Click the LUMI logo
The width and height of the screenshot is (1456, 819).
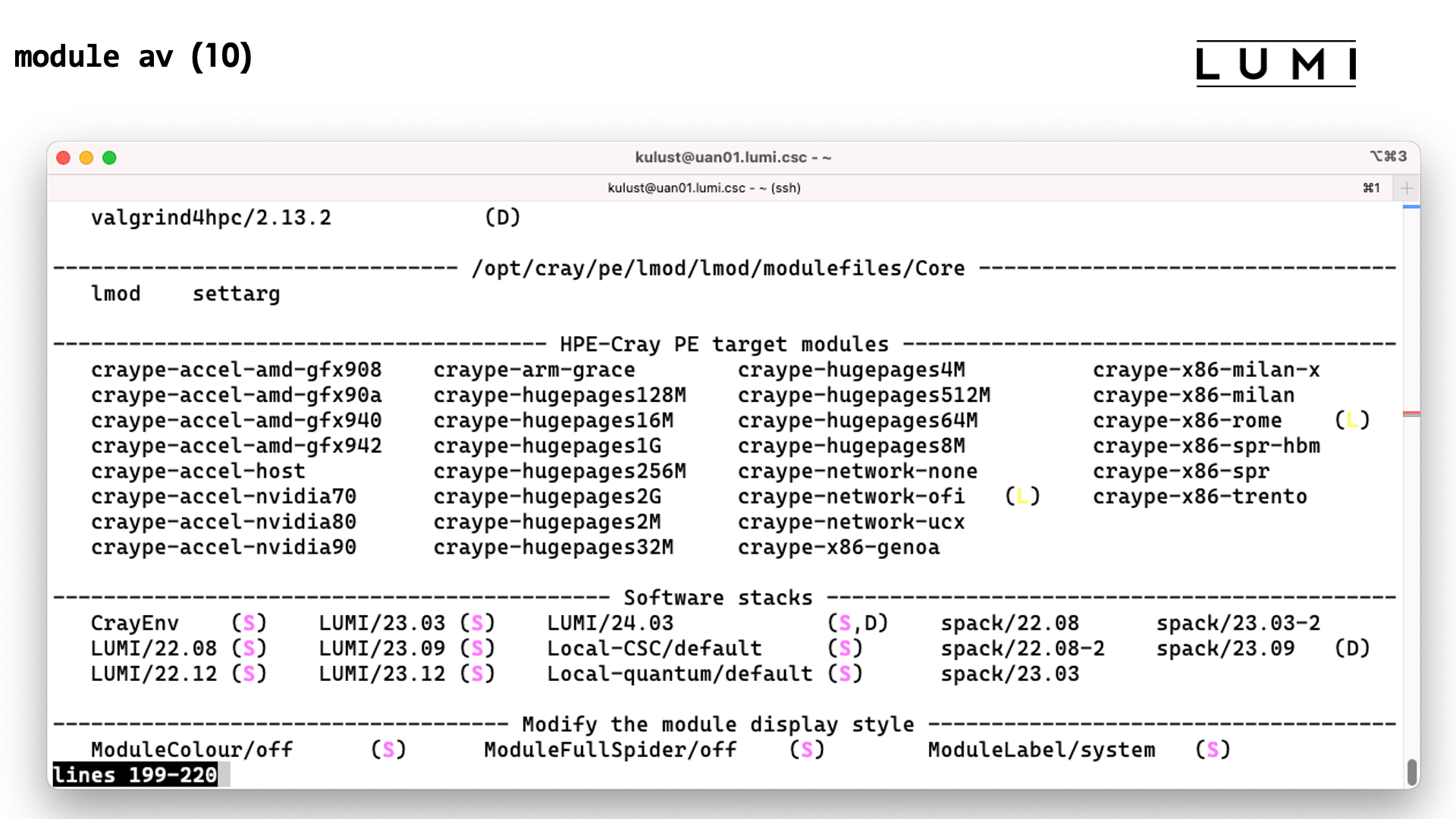pos(1276,64)
